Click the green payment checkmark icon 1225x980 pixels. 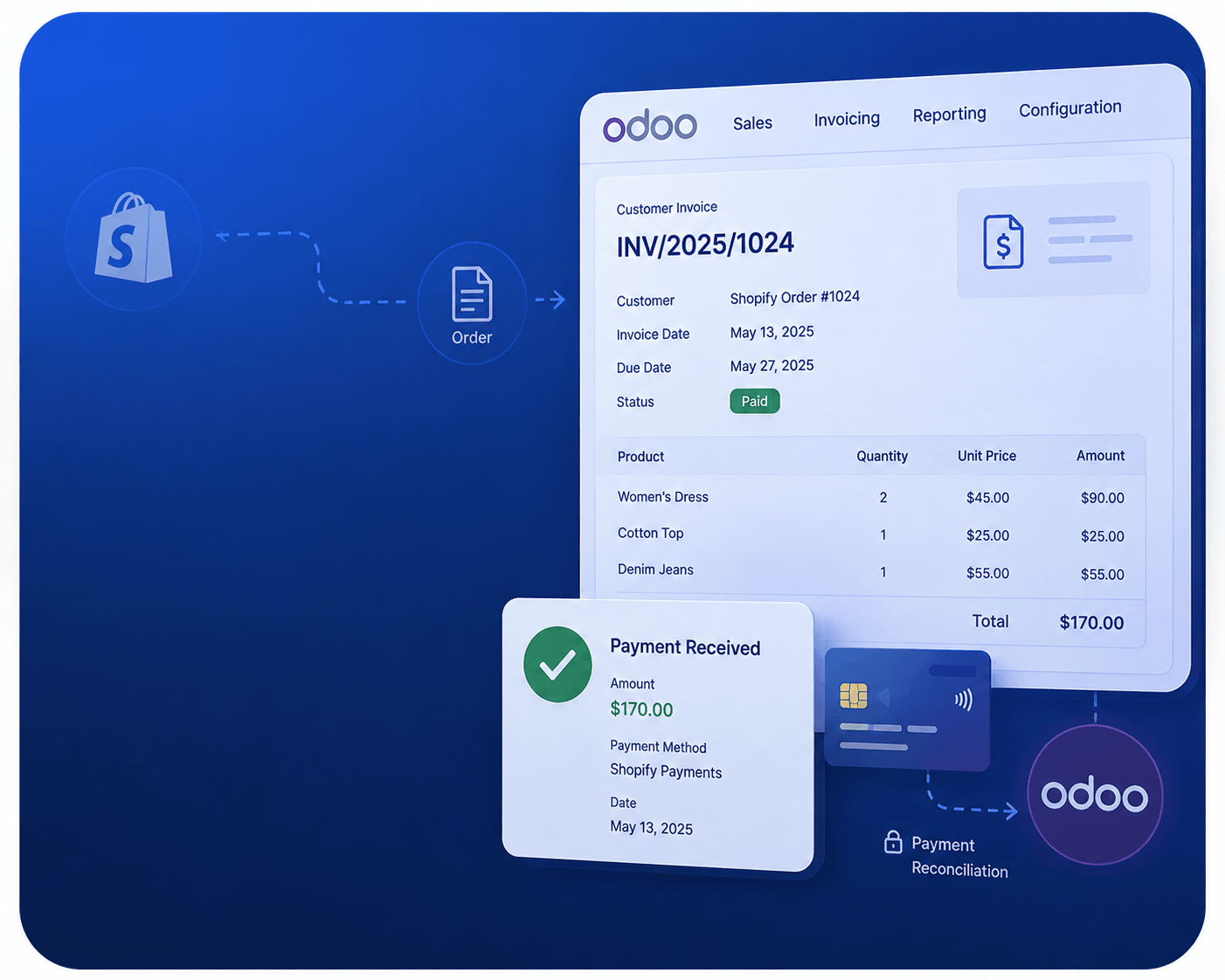click(x=557, y=665)
